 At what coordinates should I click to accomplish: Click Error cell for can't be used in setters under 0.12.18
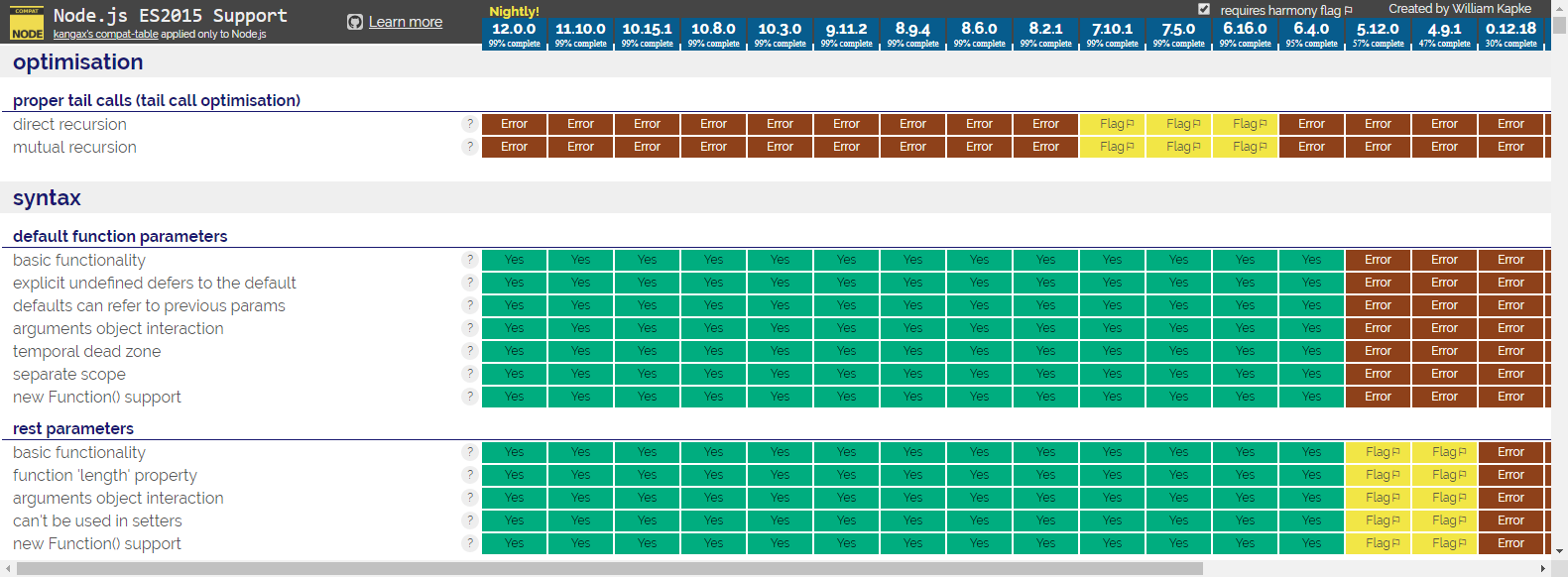1510,520
